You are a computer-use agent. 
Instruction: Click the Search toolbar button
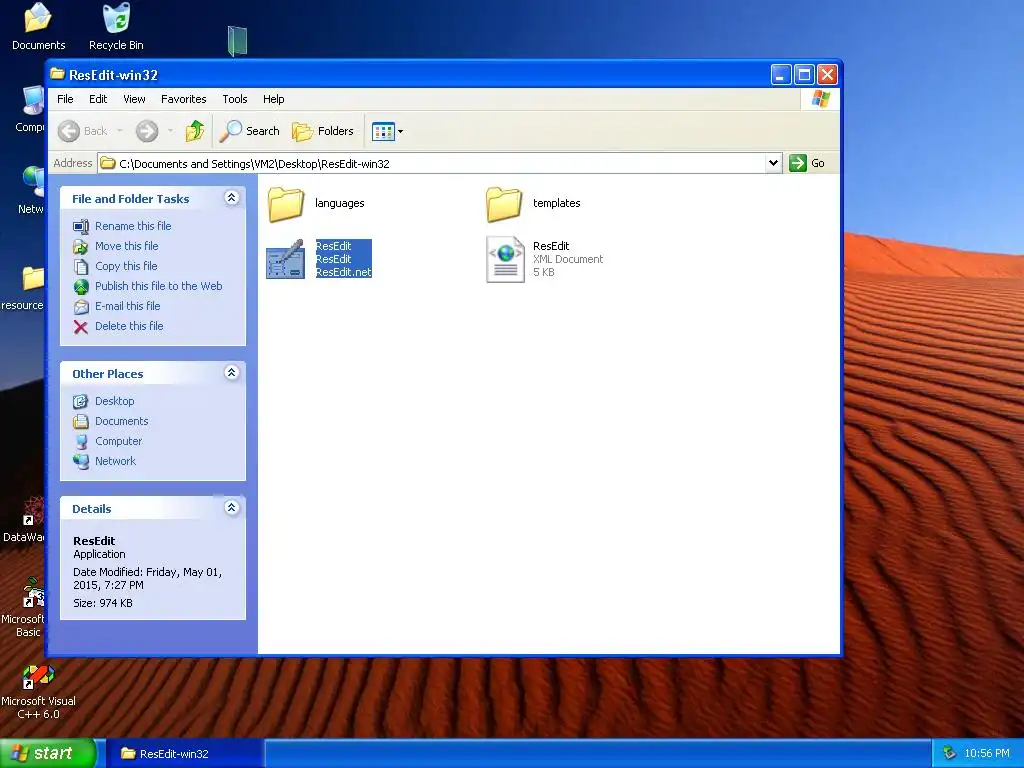pos(249,131)
